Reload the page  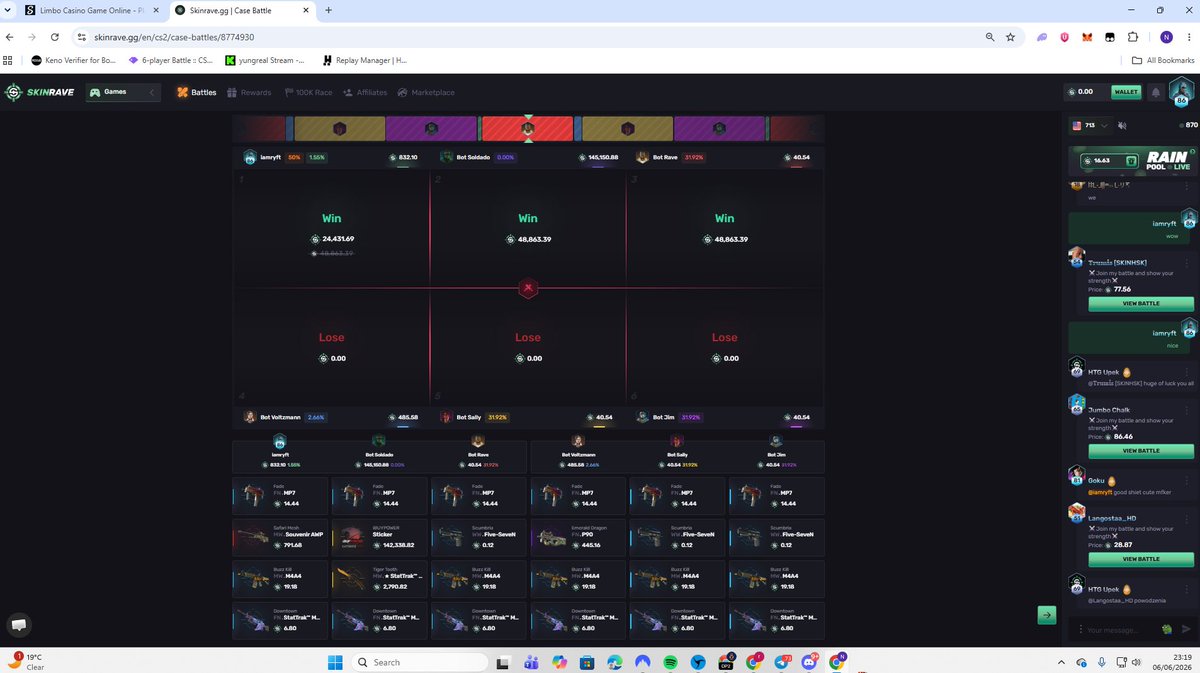click(x=54, y=37)
